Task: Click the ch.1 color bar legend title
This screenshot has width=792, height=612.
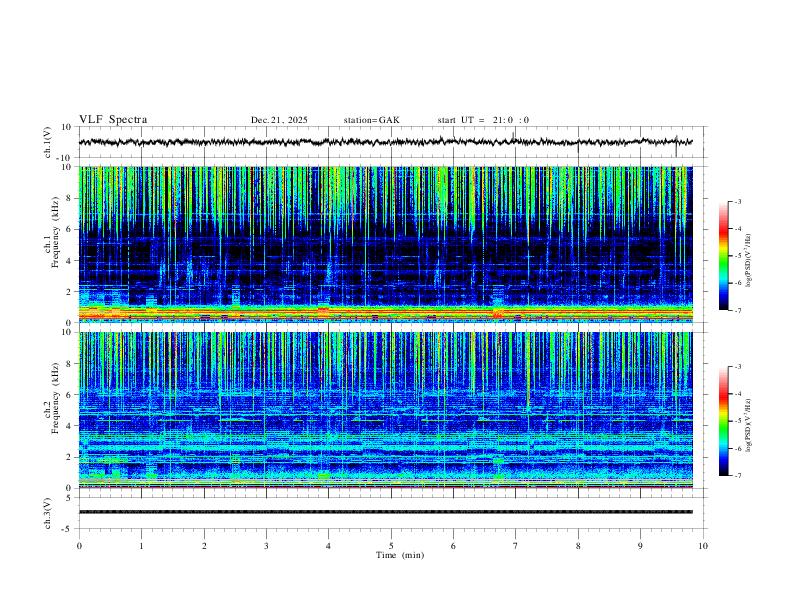Action: (x=750, y=261)
